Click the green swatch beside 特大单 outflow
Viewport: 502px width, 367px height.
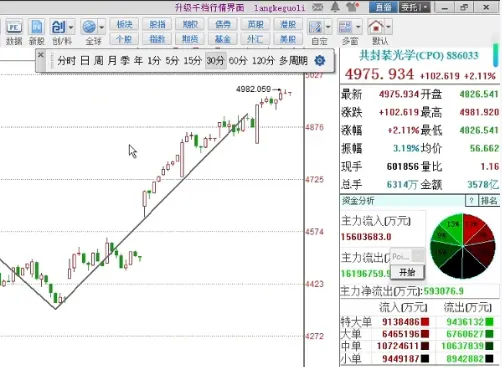pyautogui.click(x=489, y=322)
